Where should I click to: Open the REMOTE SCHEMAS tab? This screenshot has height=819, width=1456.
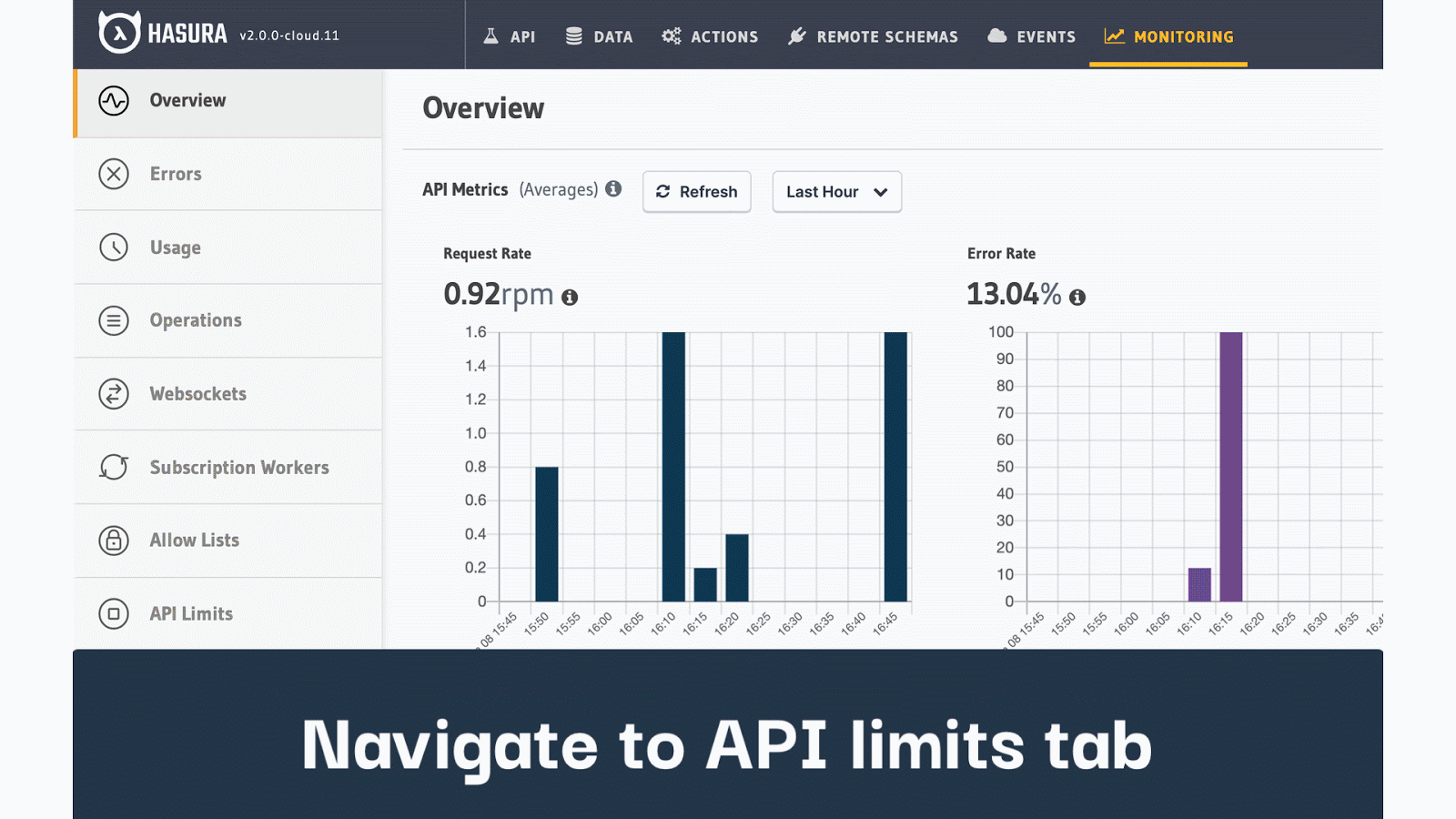tap(873, 36)
